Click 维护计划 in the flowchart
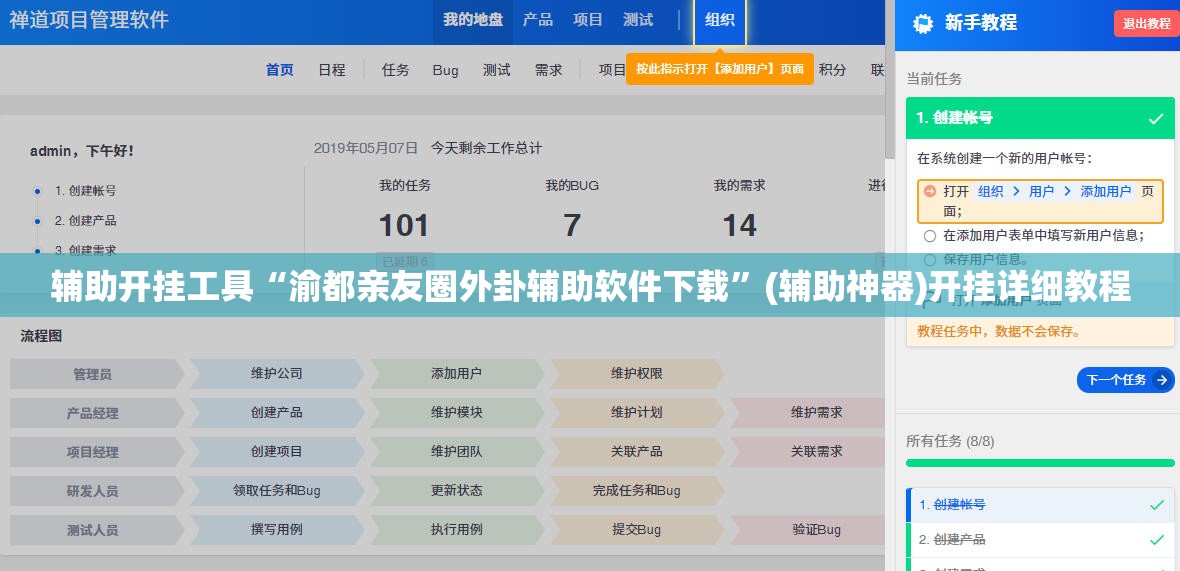This screenshot has width=1180, height=571. 637,412
